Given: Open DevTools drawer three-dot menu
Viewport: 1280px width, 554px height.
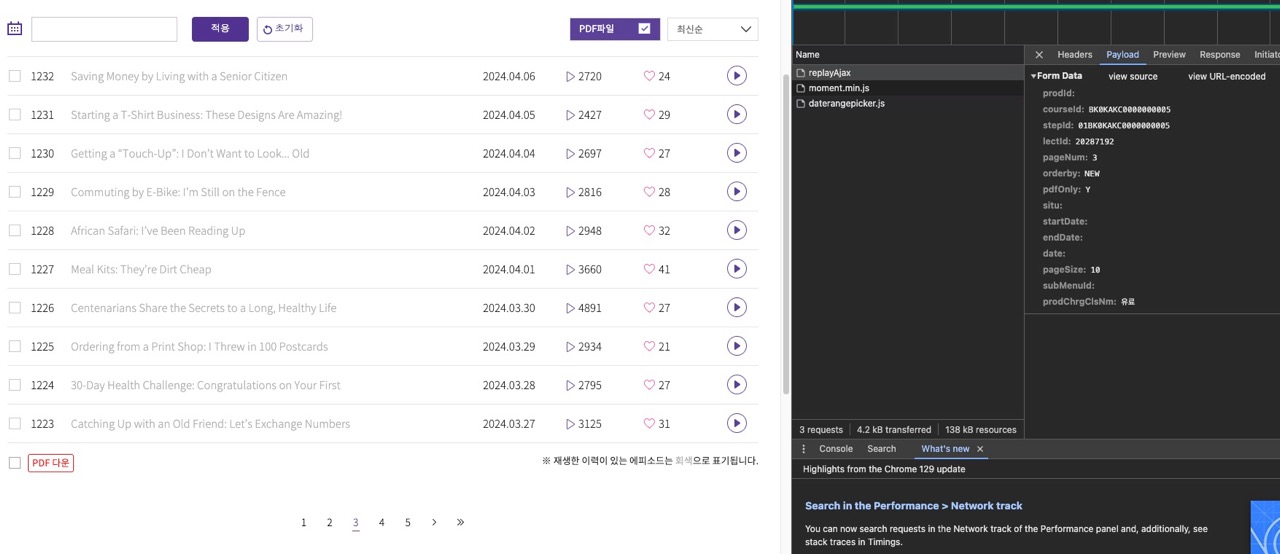Looking at the screenshot, I should point(803,449).
